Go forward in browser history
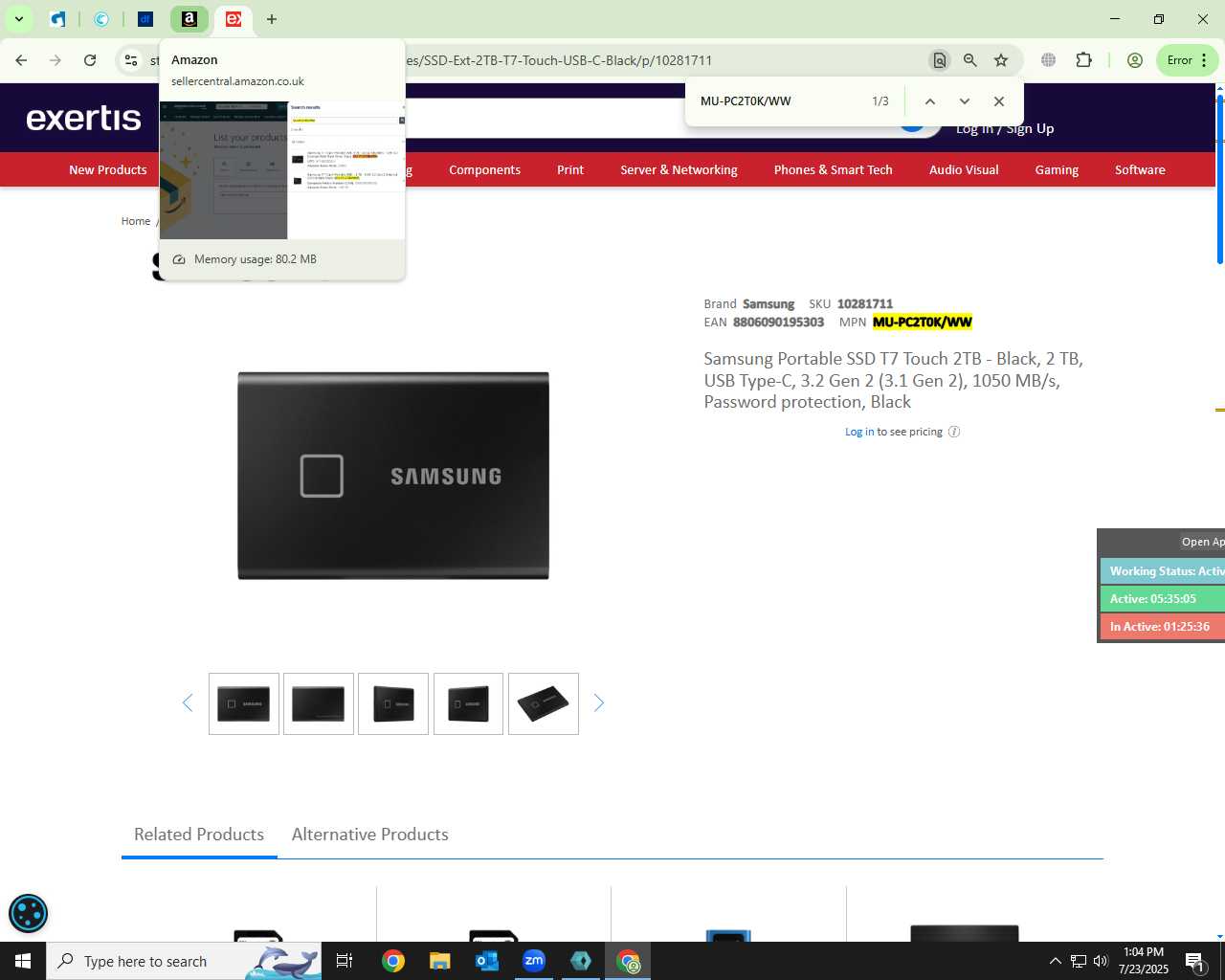The width and height of the screenshot is (1225, 980). [56, 60]
